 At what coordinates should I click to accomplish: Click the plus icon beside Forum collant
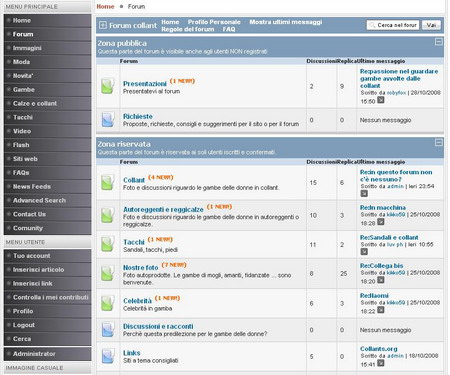pyautogui.click(x=103, y=25)
